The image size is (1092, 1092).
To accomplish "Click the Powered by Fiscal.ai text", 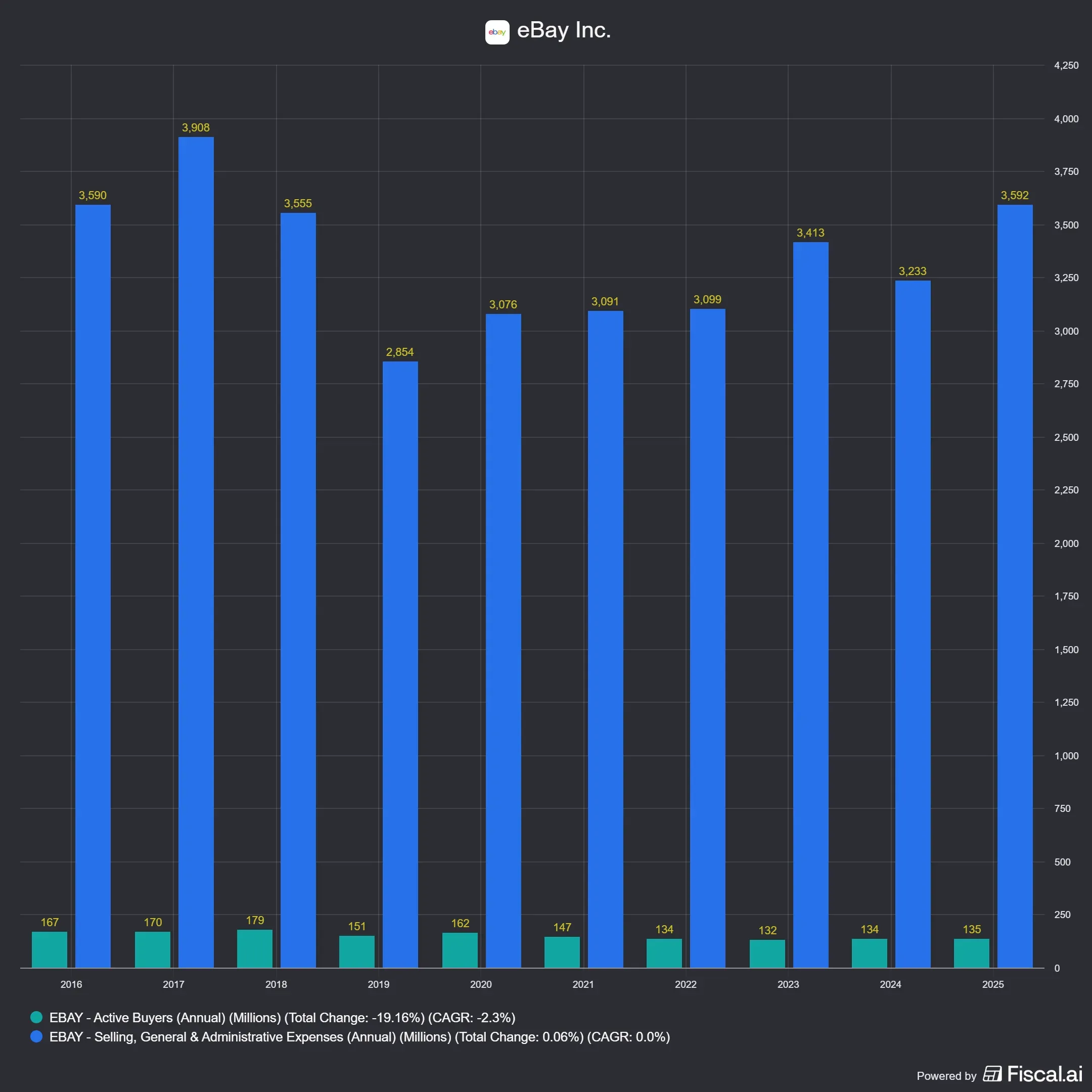I will coord(999,1074).
